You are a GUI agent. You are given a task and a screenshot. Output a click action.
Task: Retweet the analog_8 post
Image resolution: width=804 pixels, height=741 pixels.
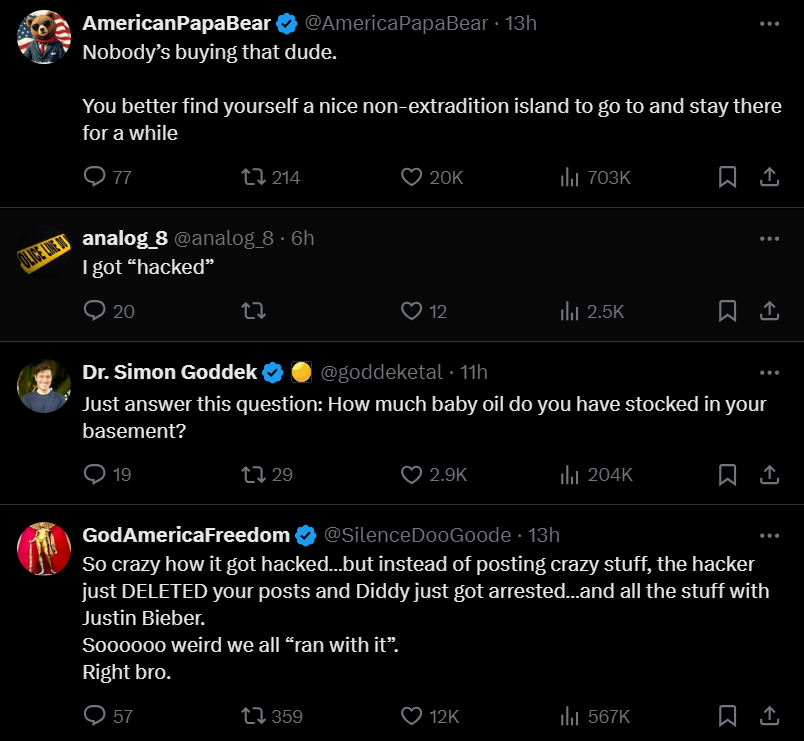point(253,311)
